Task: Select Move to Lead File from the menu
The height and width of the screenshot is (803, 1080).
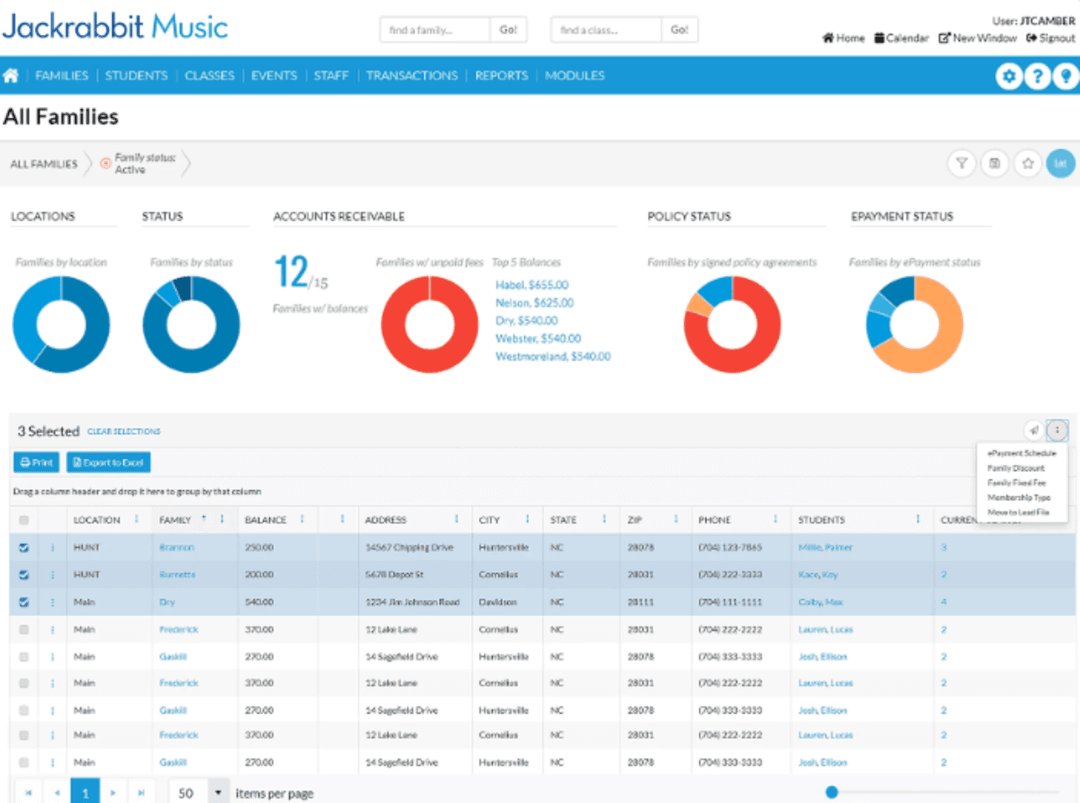Action: click(1018, 511)
